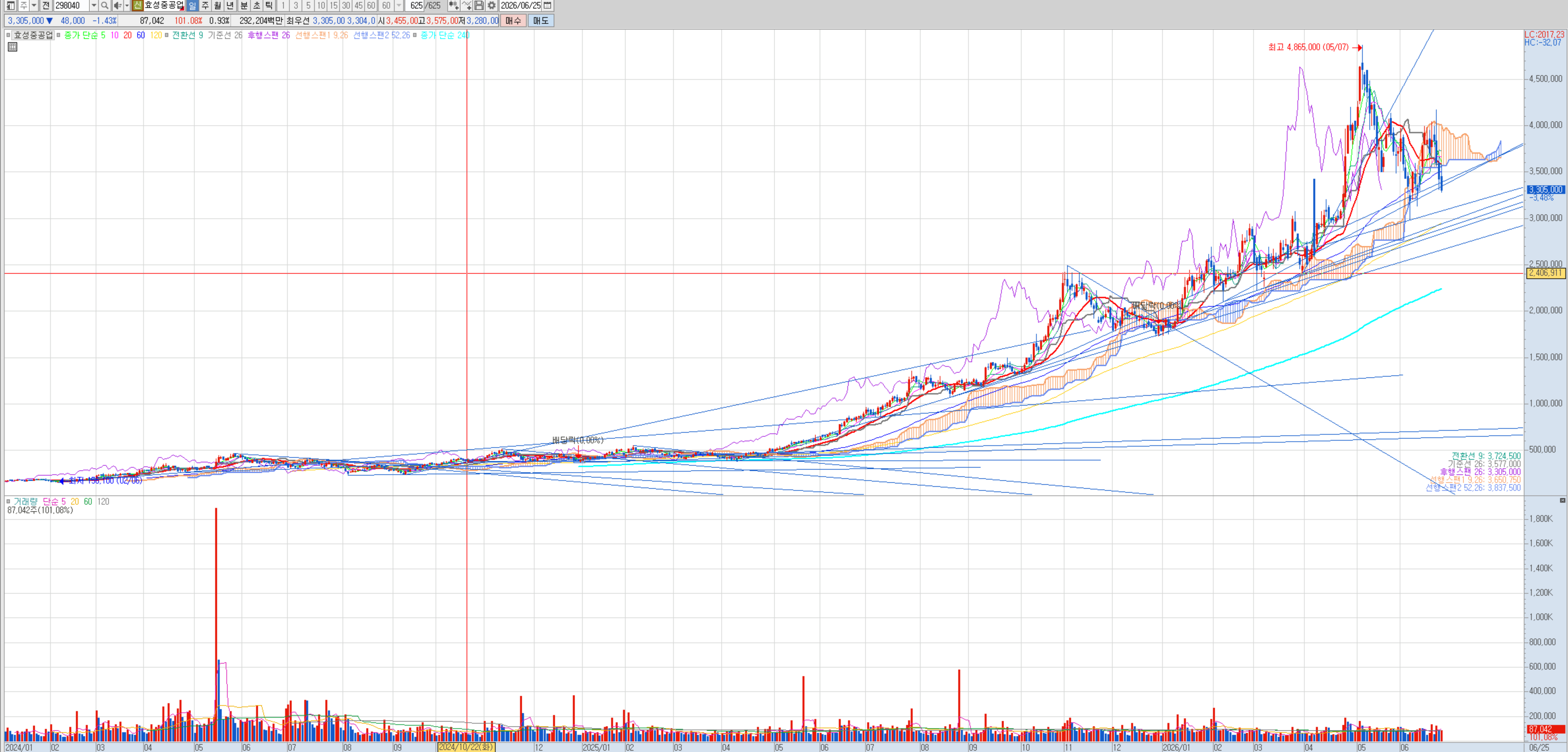
Task: Open the chart settings gear
Action: coord(491,5)
